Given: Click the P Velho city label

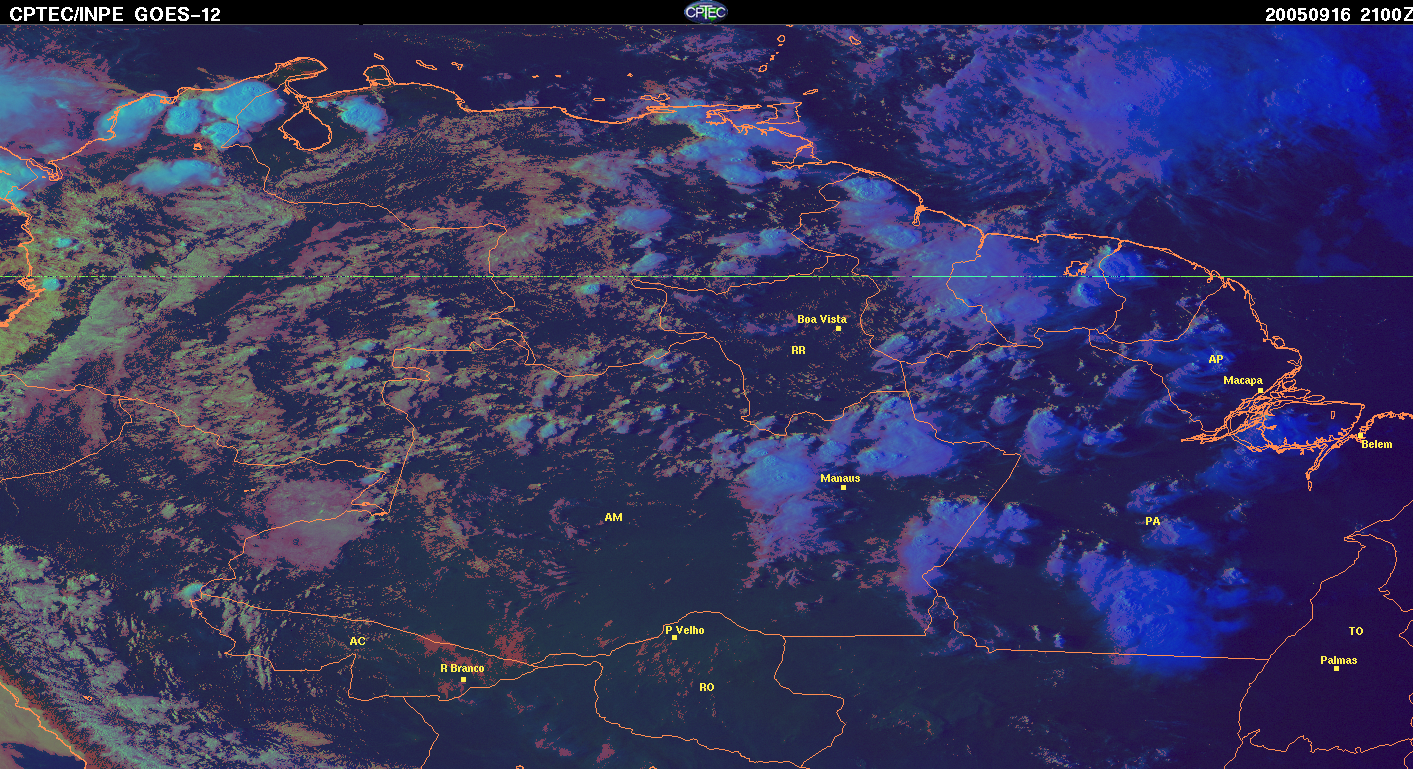Looking at the screenshot, I should tap(685, 630).
